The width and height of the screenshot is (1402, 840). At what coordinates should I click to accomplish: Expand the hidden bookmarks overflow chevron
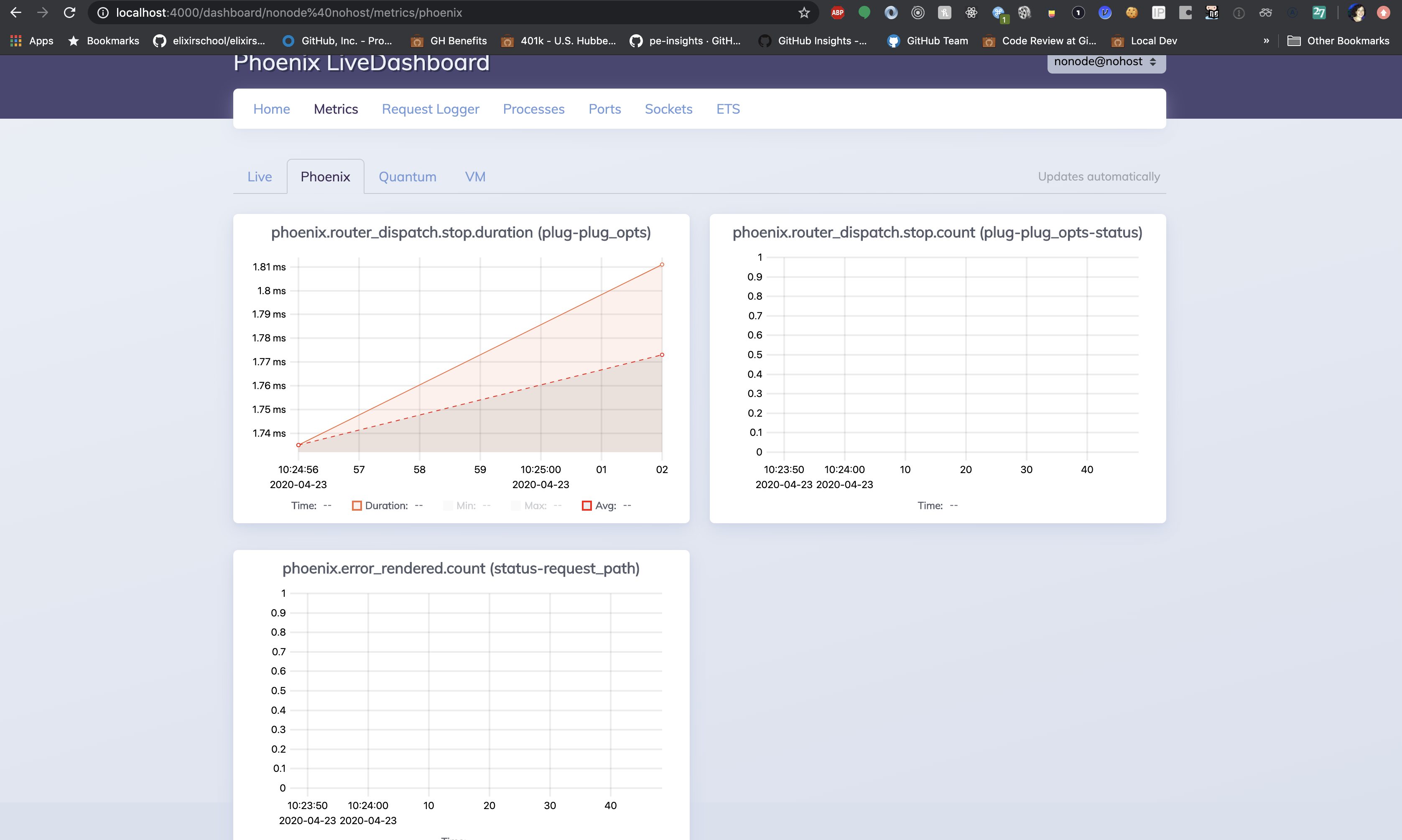click(x=1266, y=41)
